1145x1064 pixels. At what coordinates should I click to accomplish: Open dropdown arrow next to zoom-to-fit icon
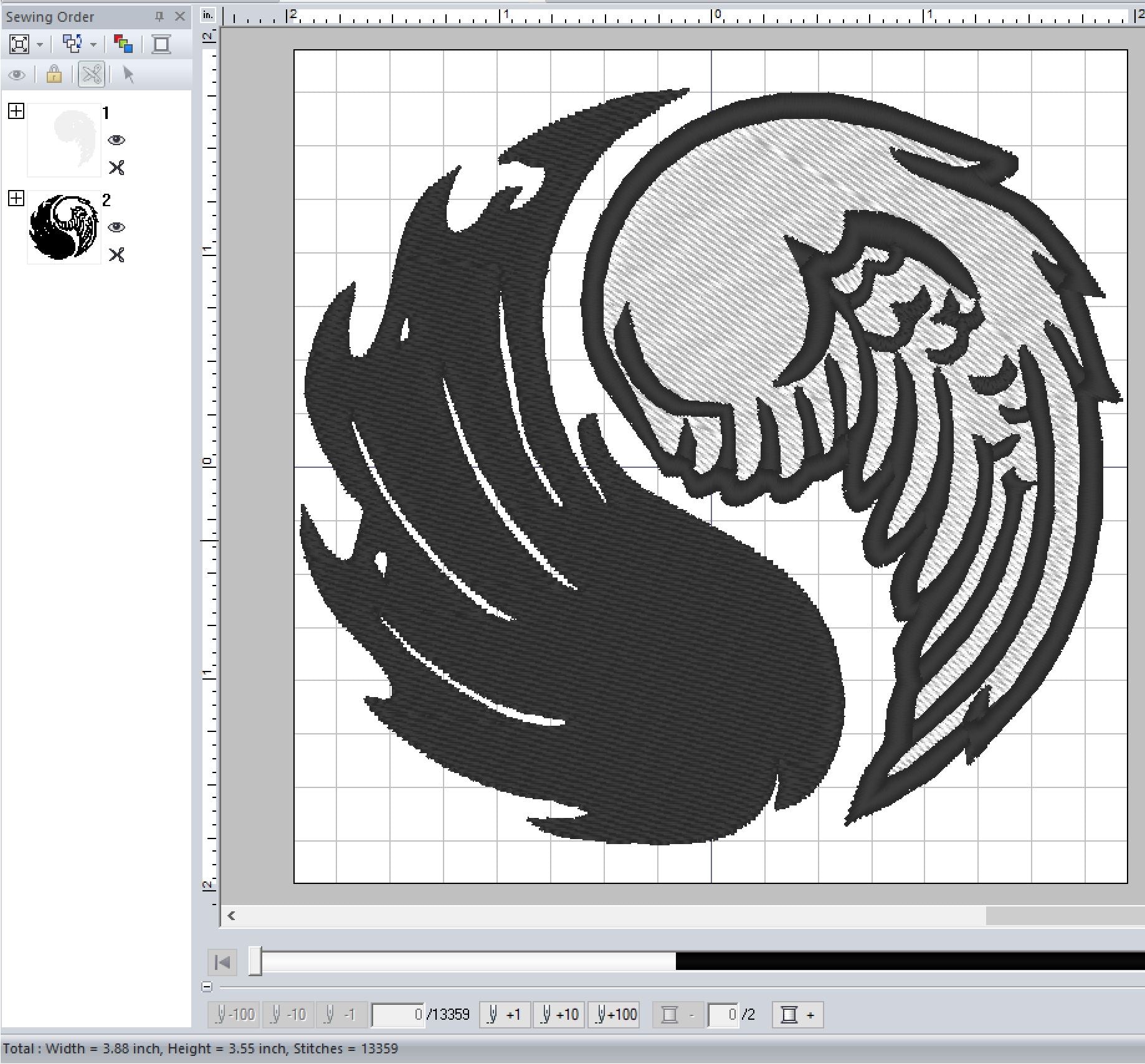(x=40, y=45)
